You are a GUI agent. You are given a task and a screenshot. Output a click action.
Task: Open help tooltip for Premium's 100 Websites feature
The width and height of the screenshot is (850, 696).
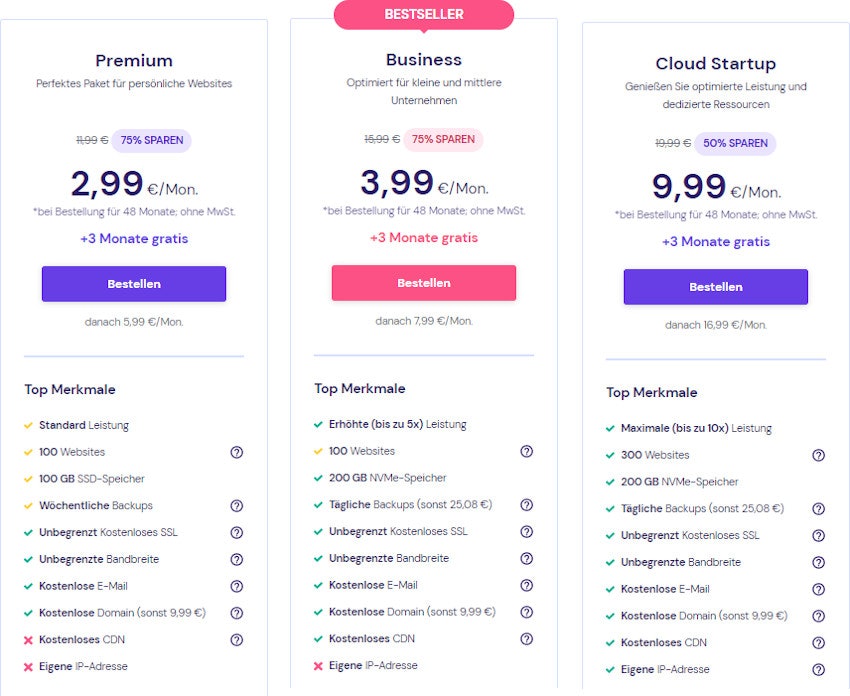coord(237,452)
